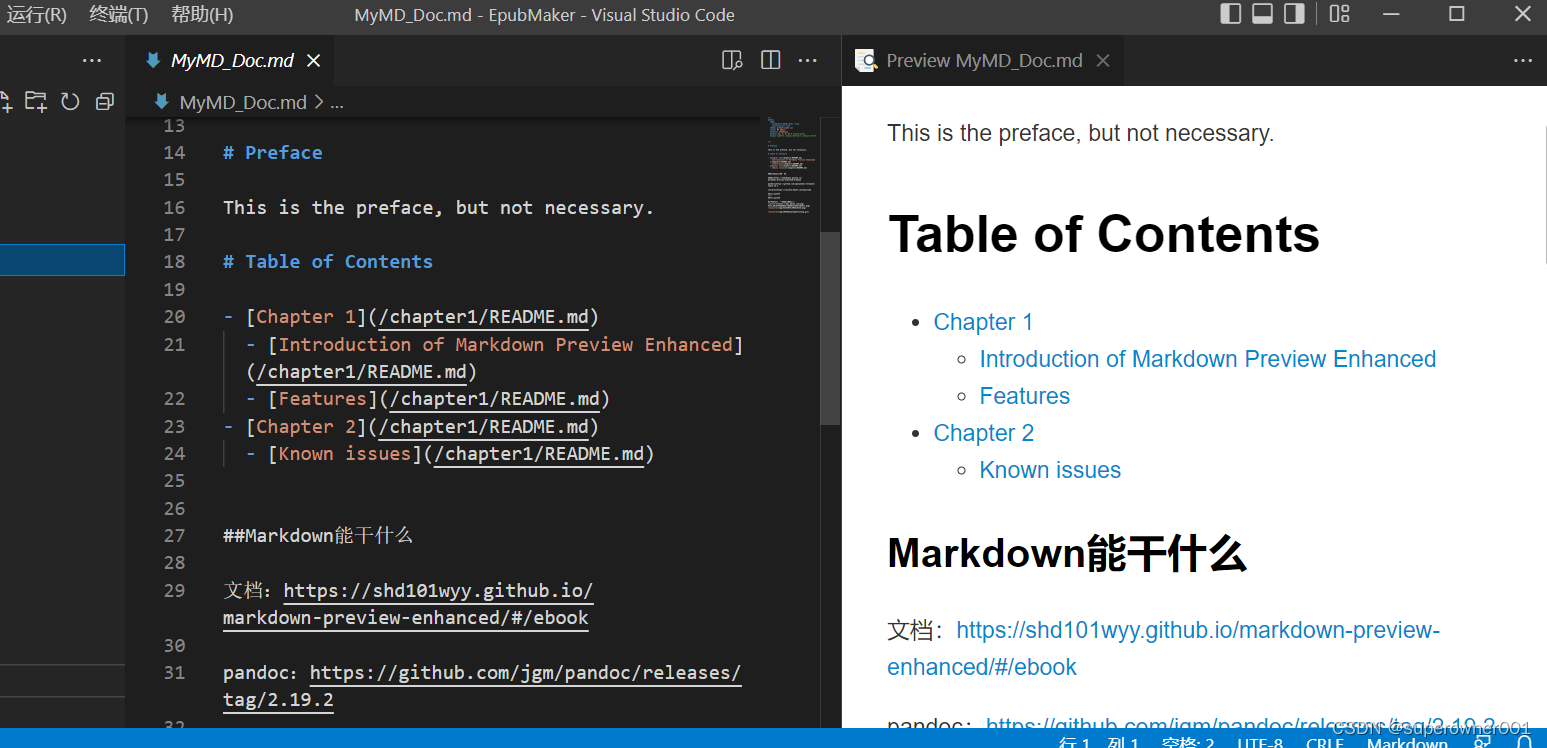This screenshot has width=1547, height=748.
Task: Change line ending via CRLF status
Action: click(x=1324, y=743)
